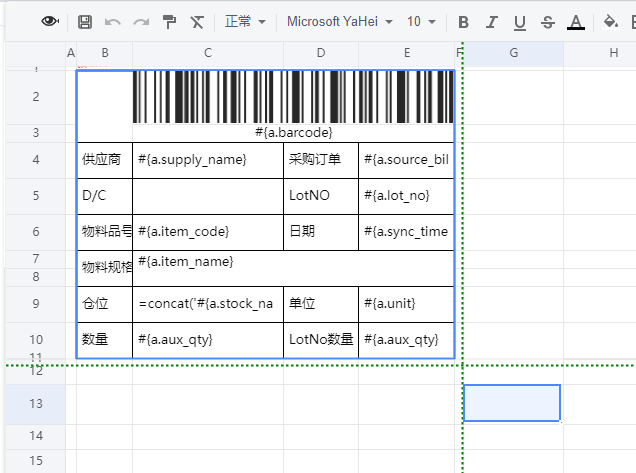Click the #{a.sync_time cell
Viewport: 636px width, 473px height.
[406, 232]
